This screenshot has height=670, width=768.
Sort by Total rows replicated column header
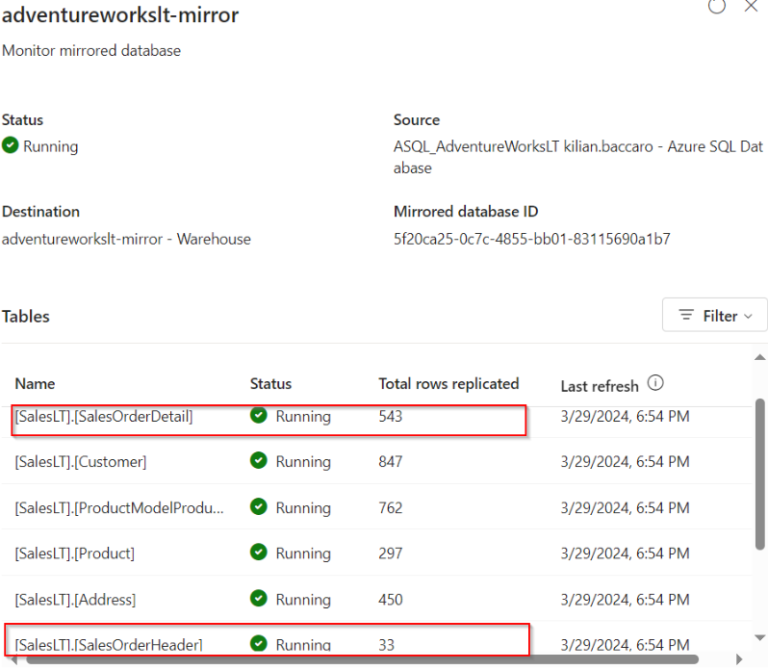(449, 383)
